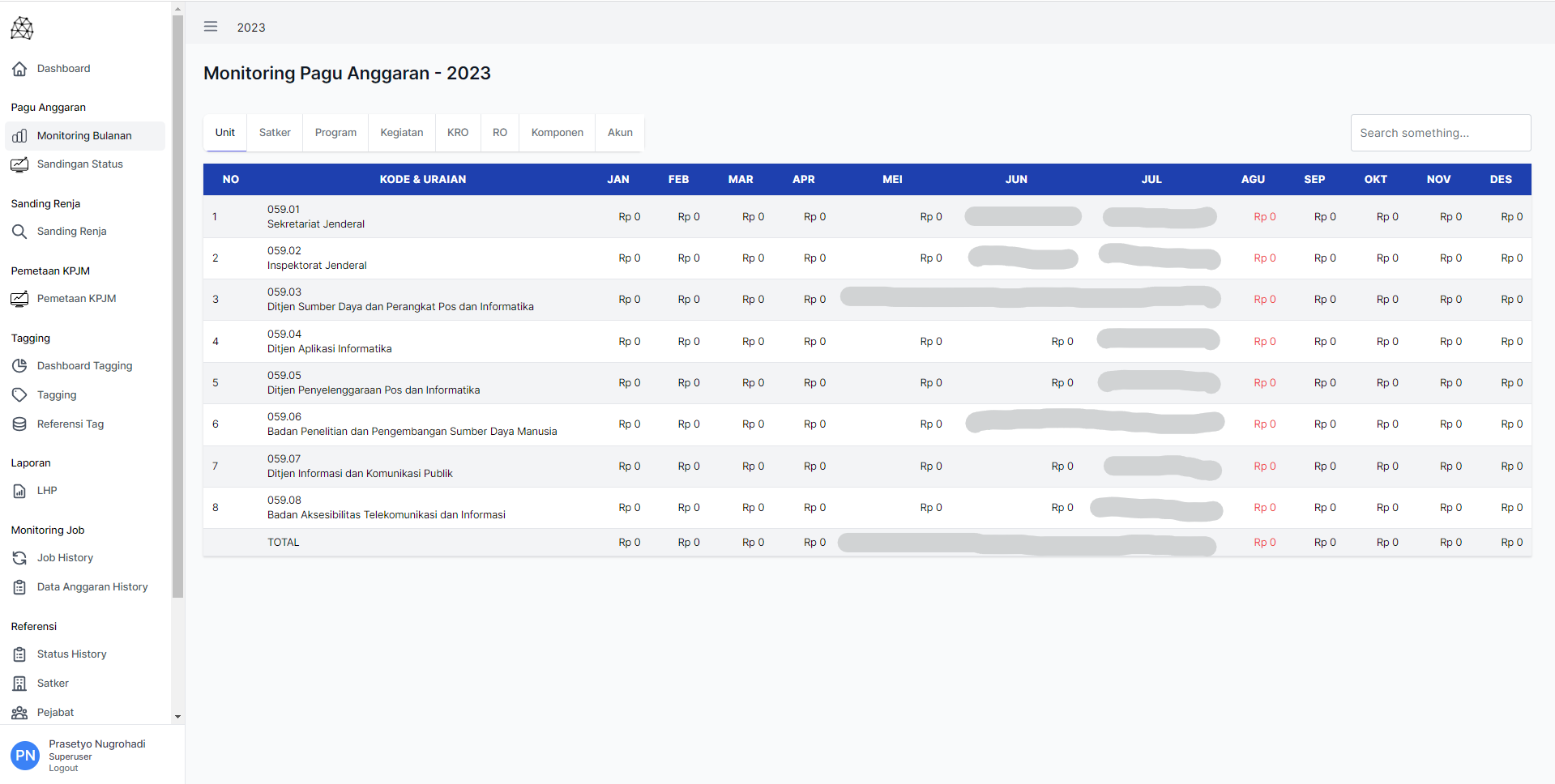This screenshot has width=1555, height=784.
Task: Go to Sandingan Status page
Action: click(79, 164)
